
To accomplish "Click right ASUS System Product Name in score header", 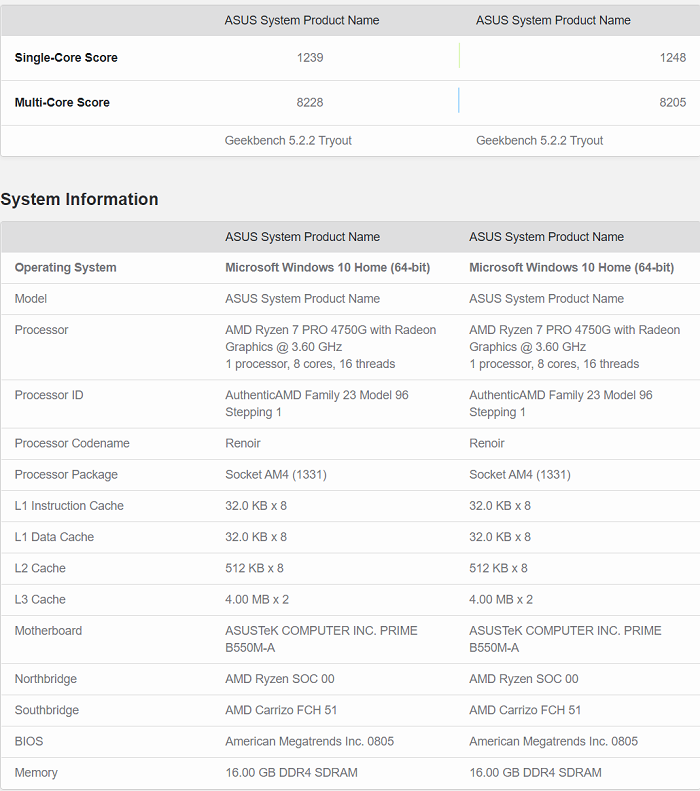I will pos(553,20).
